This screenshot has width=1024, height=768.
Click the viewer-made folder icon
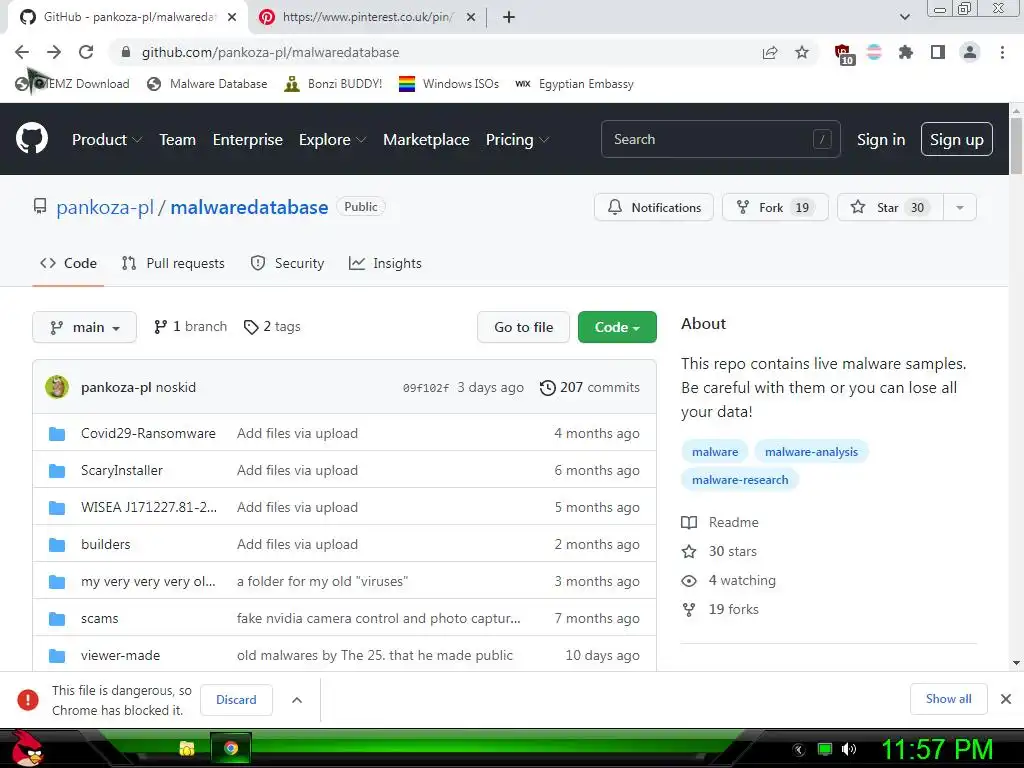point(57,656)
